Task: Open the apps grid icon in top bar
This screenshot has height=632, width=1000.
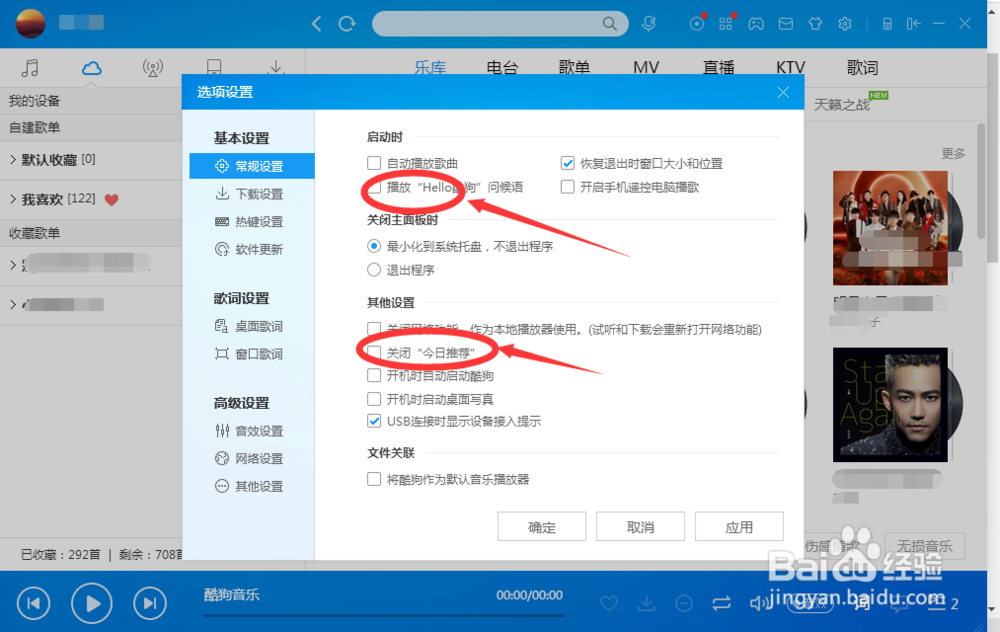Action: click(x=726, y=24)
